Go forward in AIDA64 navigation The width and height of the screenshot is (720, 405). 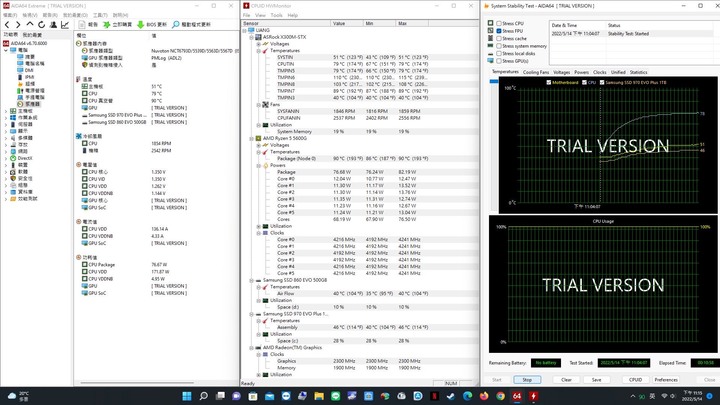pos(18,25)
